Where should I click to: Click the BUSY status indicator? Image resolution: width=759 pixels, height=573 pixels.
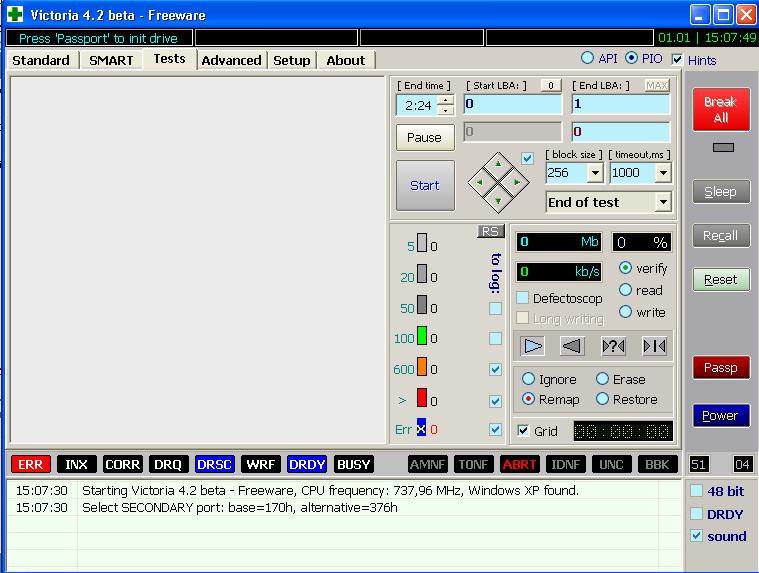(353, 465)
